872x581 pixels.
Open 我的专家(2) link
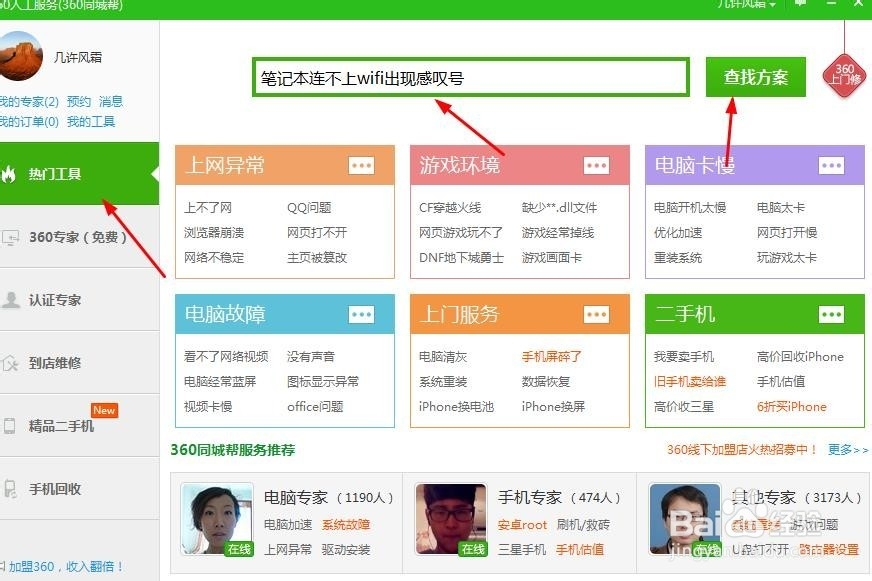click(29, 101)
